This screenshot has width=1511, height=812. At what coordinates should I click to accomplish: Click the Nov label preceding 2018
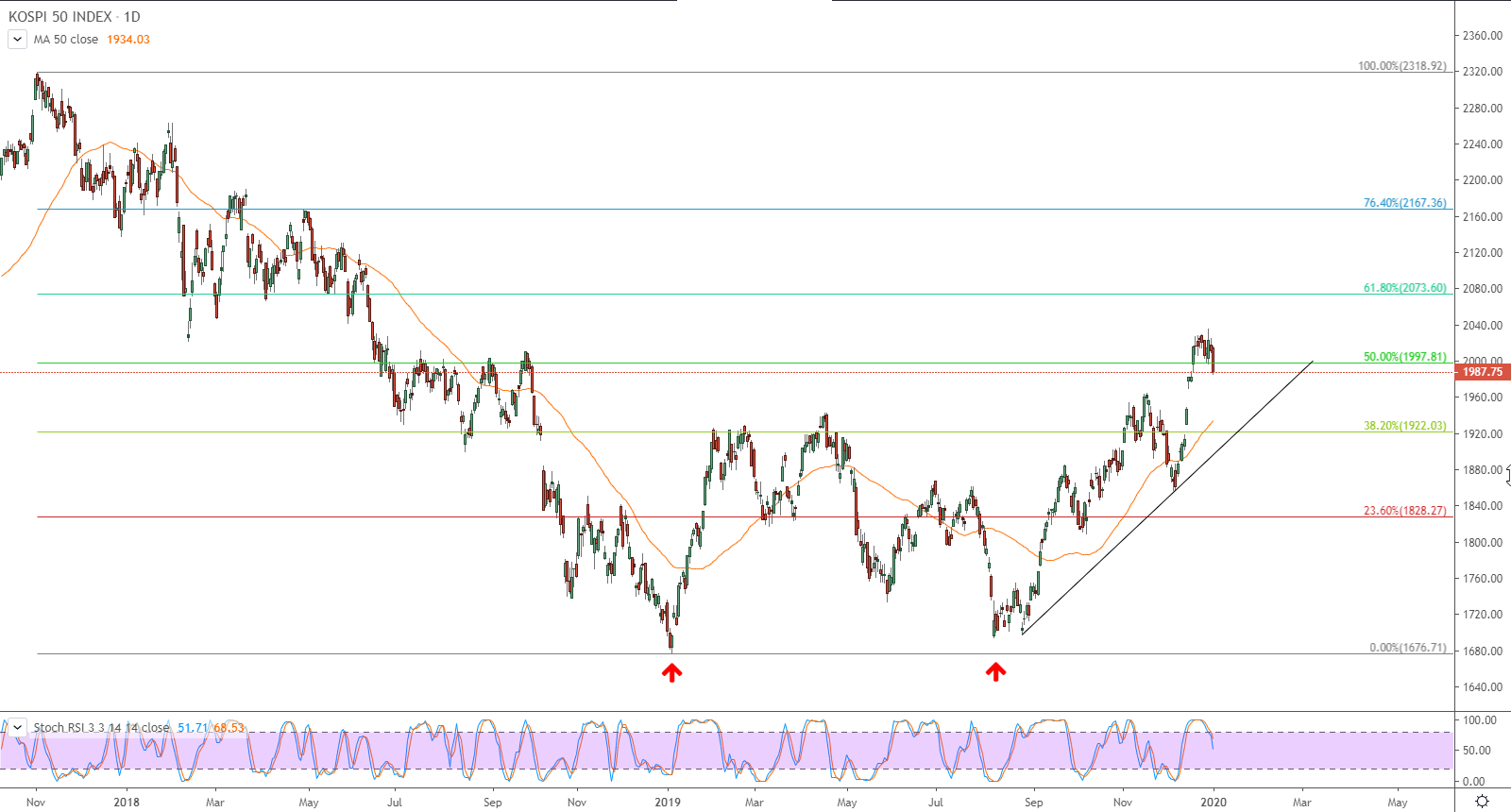tap(36, 803)
